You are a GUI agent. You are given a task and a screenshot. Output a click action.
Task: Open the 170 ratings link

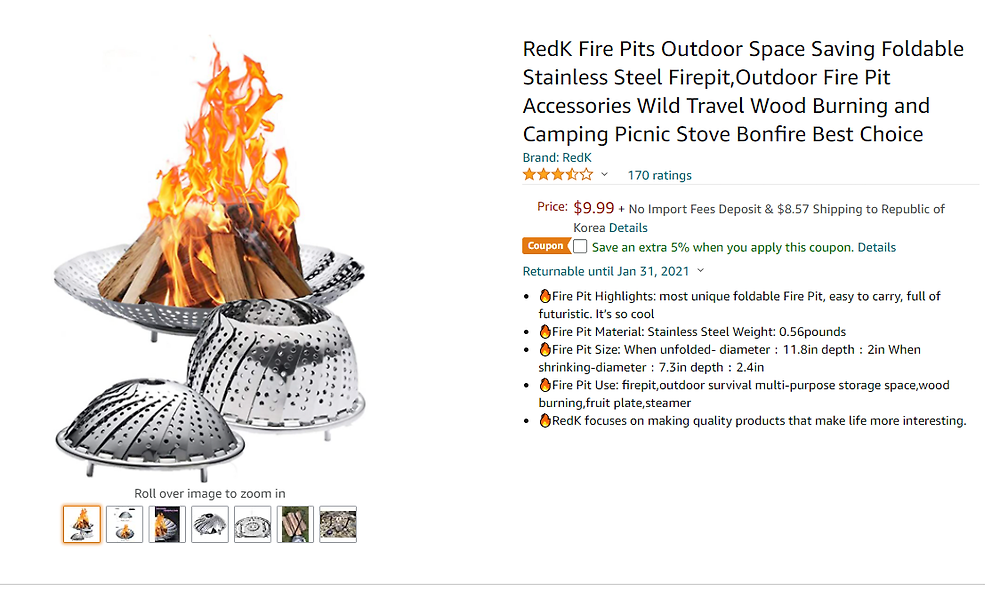pos(659,175)
